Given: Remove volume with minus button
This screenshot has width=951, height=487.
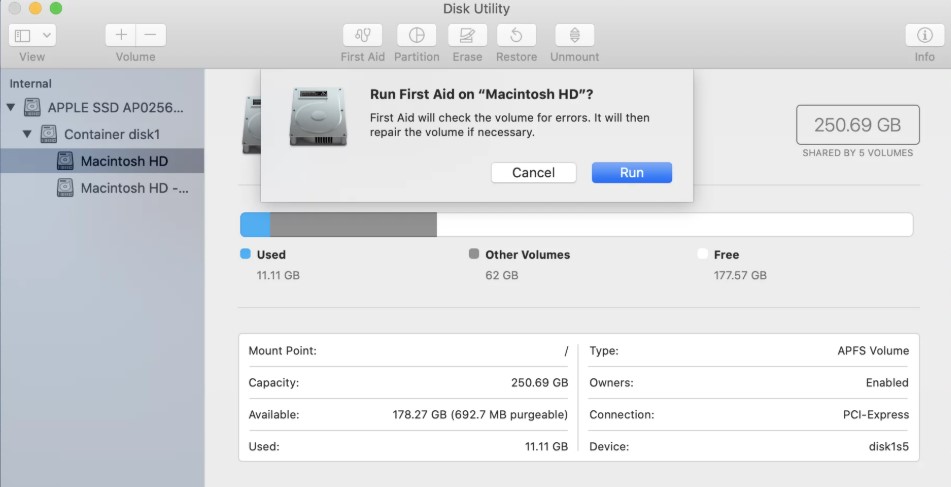Looking at the screenshot, I should [150, 35].
